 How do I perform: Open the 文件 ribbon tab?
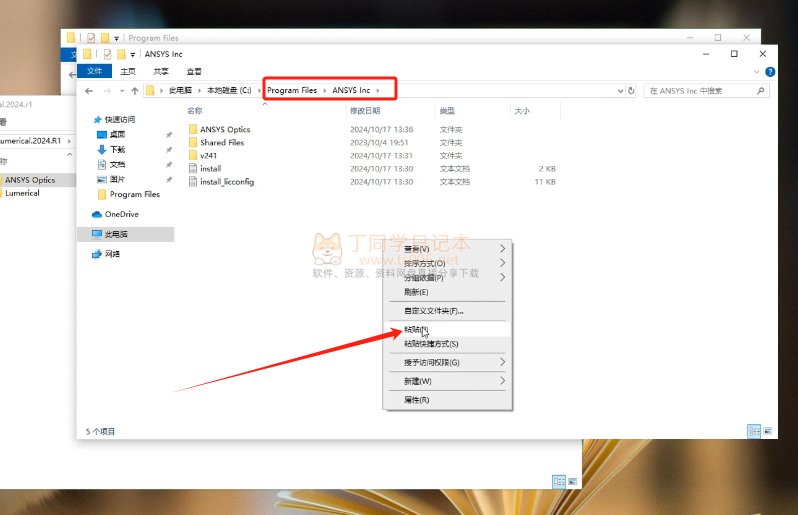tap(95, 72)
